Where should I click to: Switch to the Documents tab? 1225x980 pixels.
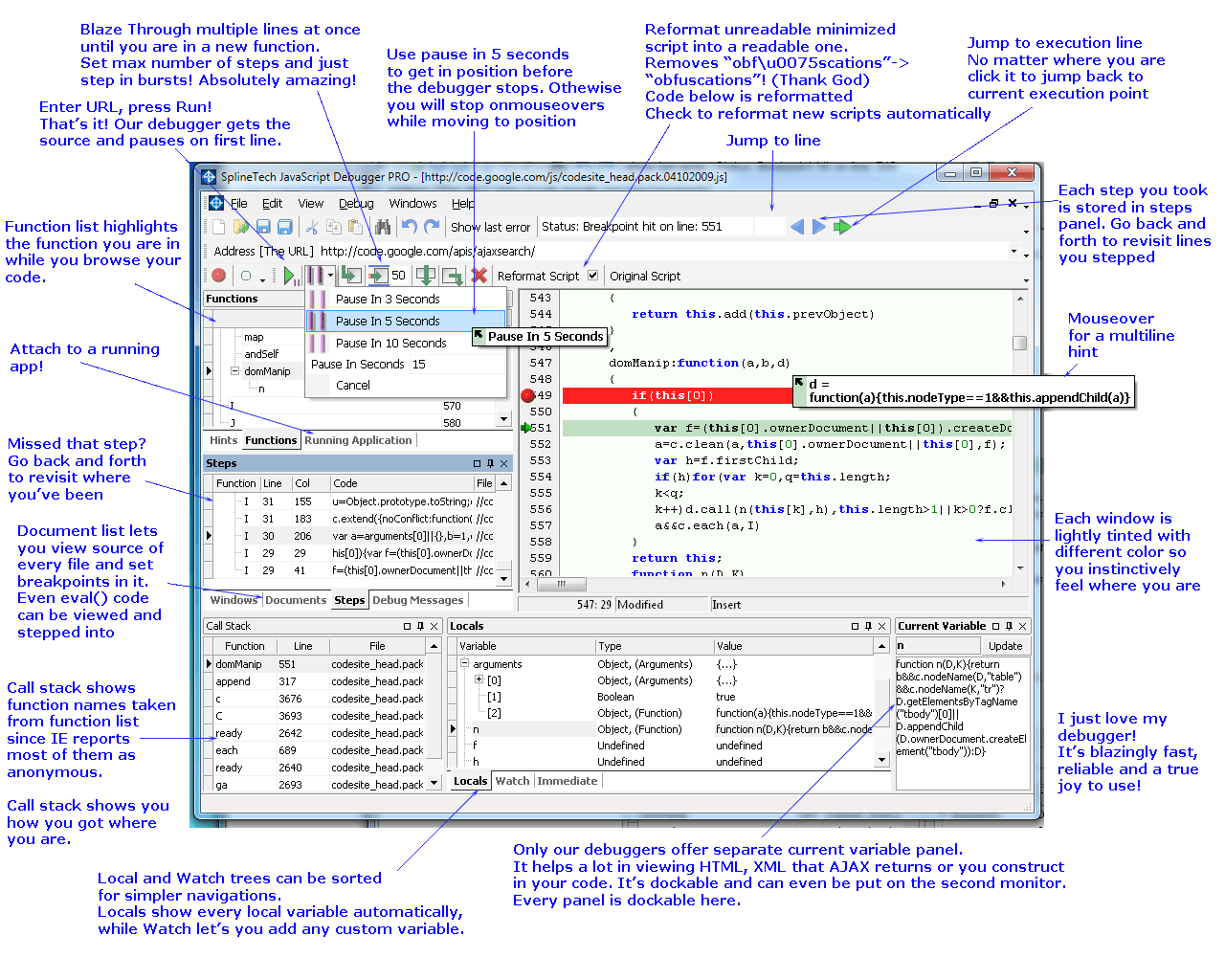pyautogui.click(x=296, y=600)
